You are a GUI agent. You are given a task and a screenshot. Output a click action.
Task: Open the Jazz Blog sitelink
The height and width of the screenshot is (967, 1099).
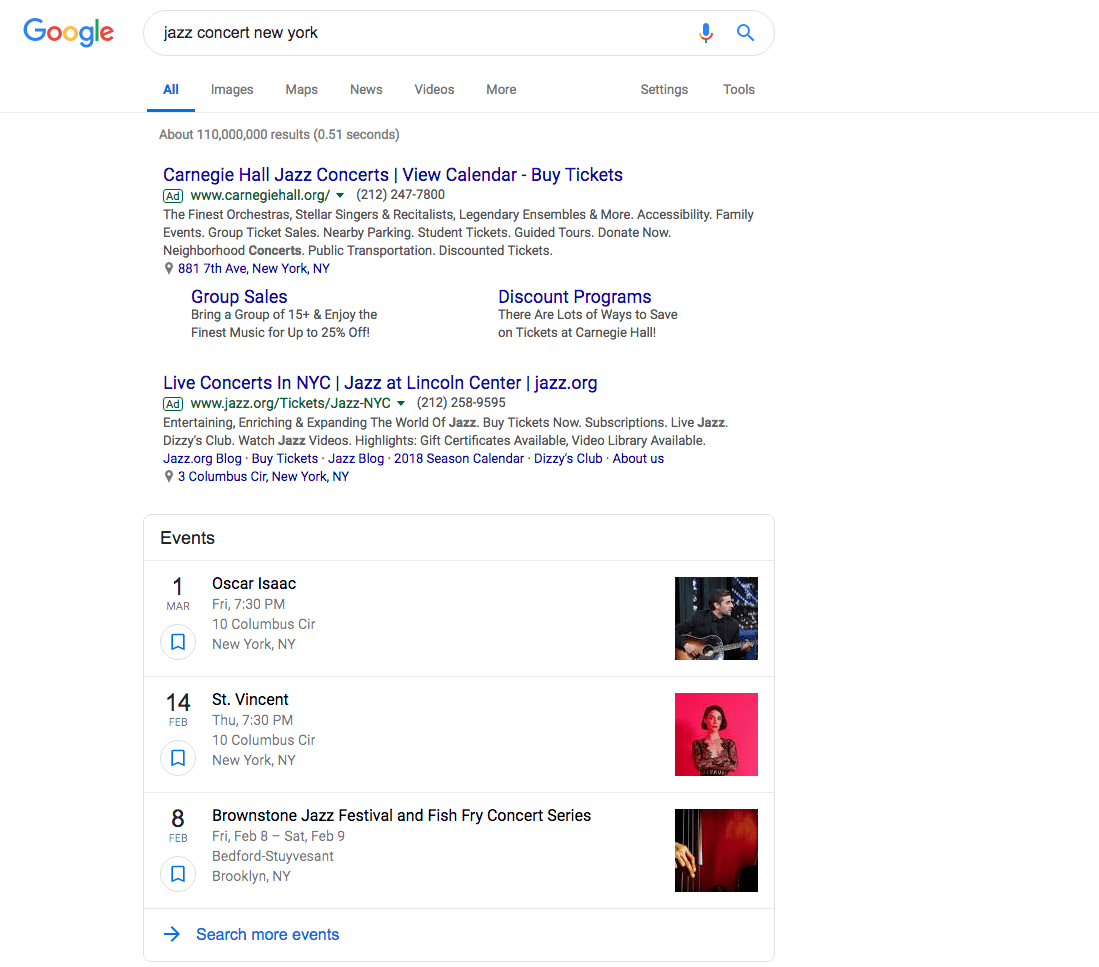[356, 458]
